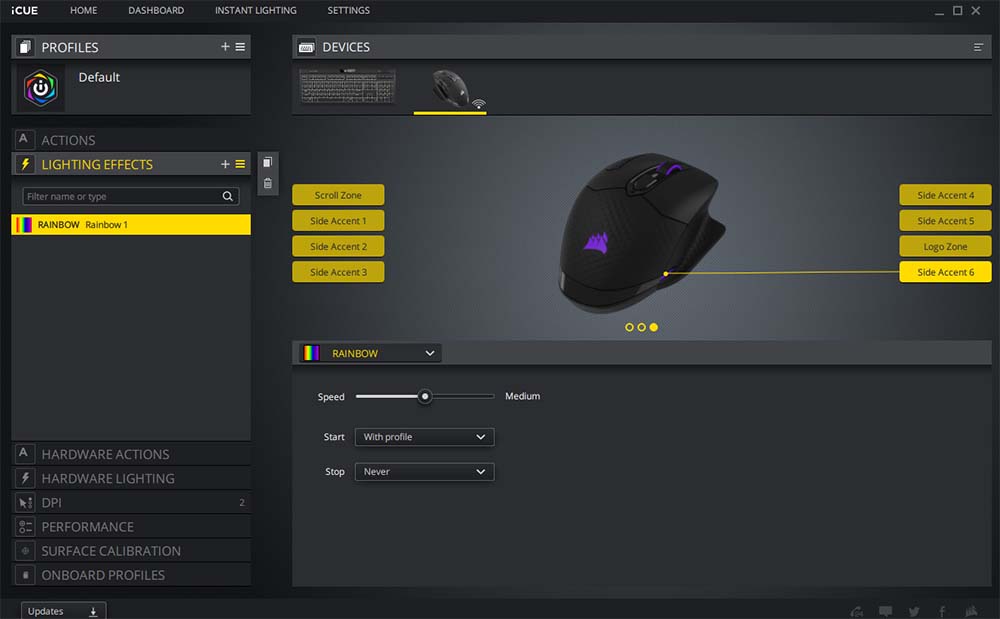Screen dimensions: 1000x619
Task: Open the Devices panel options menu
Action: (978, 47)
